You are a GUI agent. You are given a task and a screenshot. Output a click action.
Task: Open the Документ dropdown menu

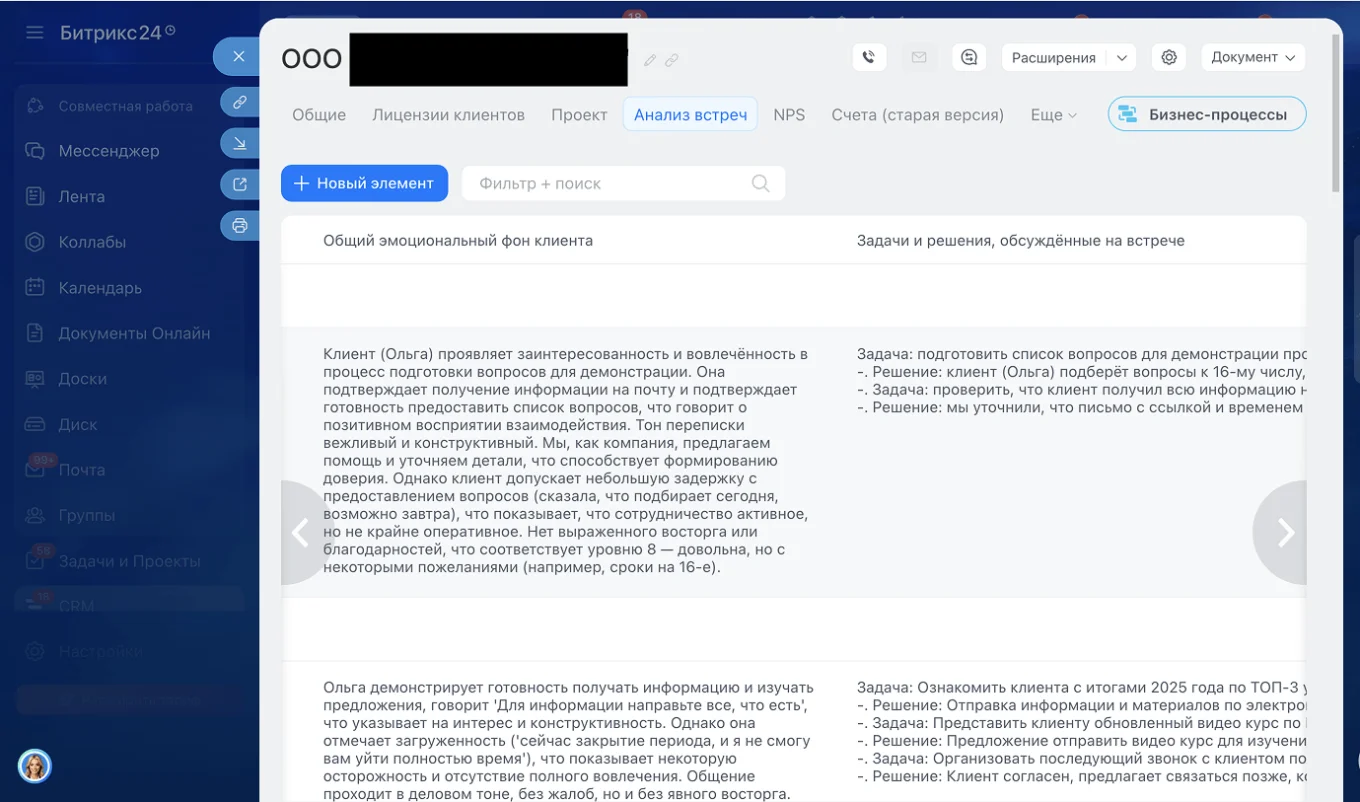point(1252,57)
